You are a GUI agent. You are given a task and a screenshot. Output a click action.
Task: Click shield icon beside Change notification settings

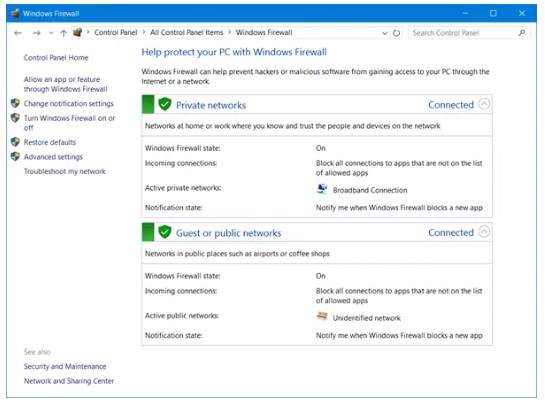(15, 103)
